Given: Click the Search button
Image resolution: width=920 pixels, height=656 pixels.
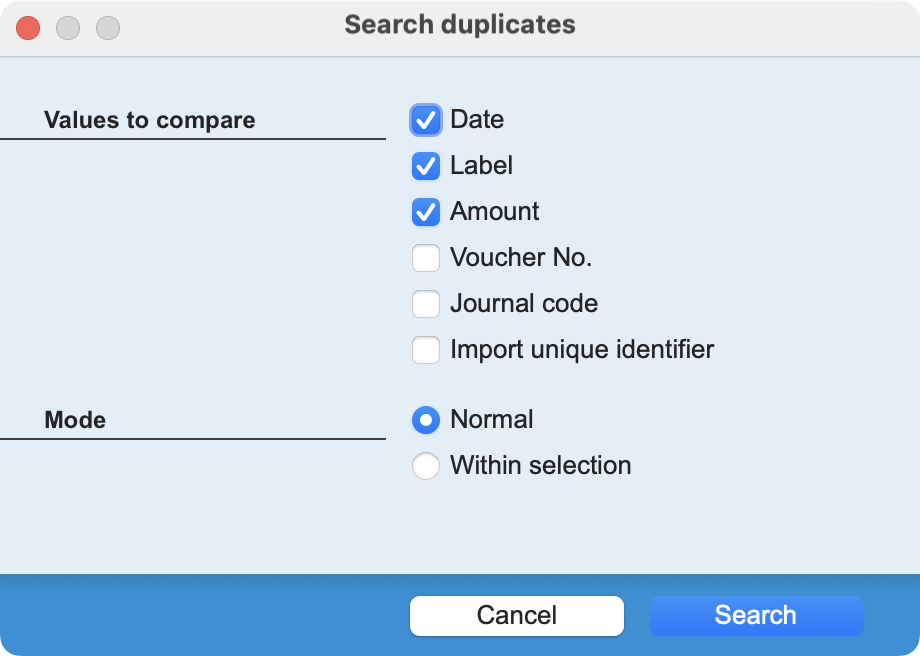Looking at the screenshot, I should coord(756,616).
